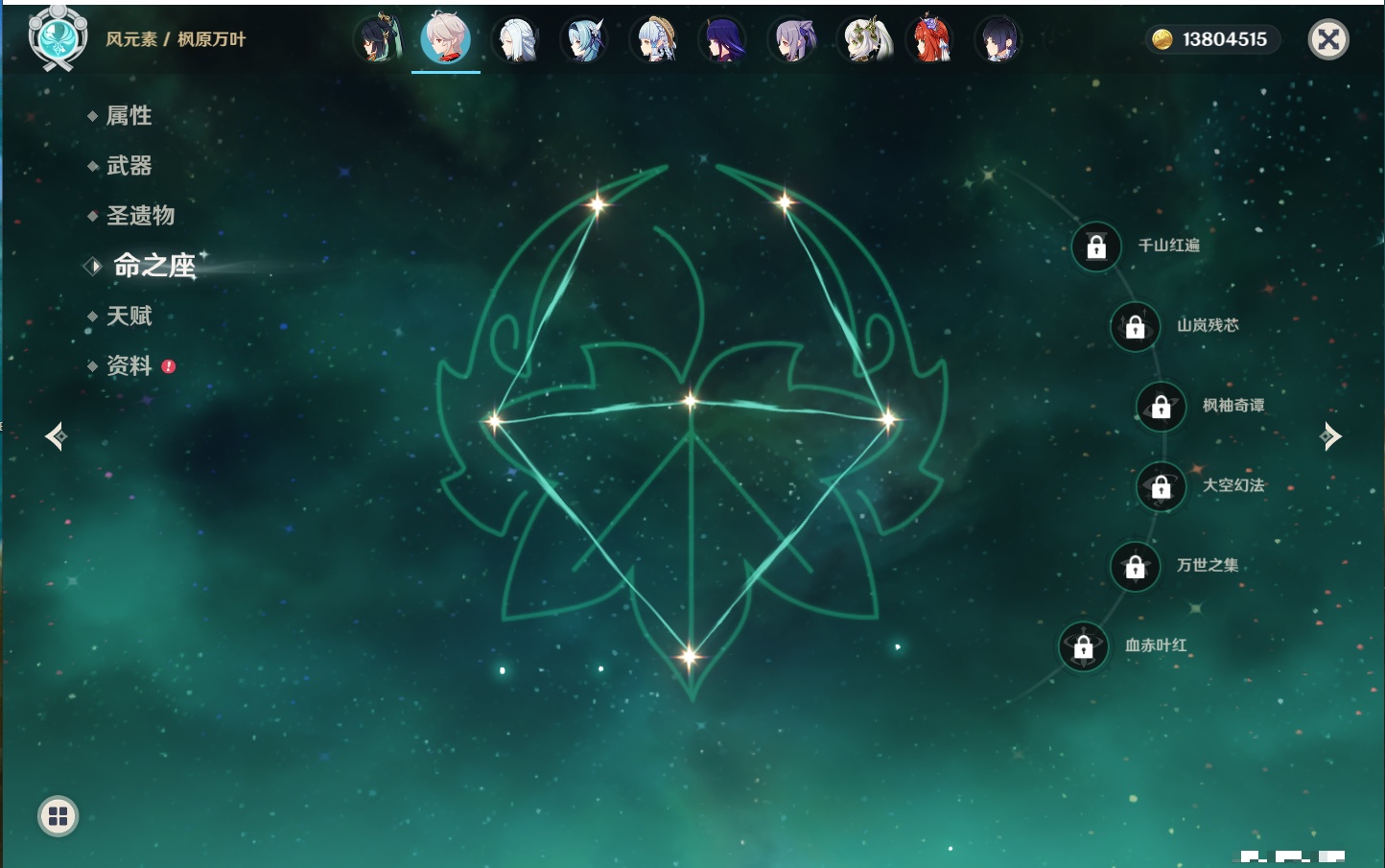The width and height of the screenshot is (1385, 868).
Task: Go to next character with right arrow
Action: click(1330, 436)
